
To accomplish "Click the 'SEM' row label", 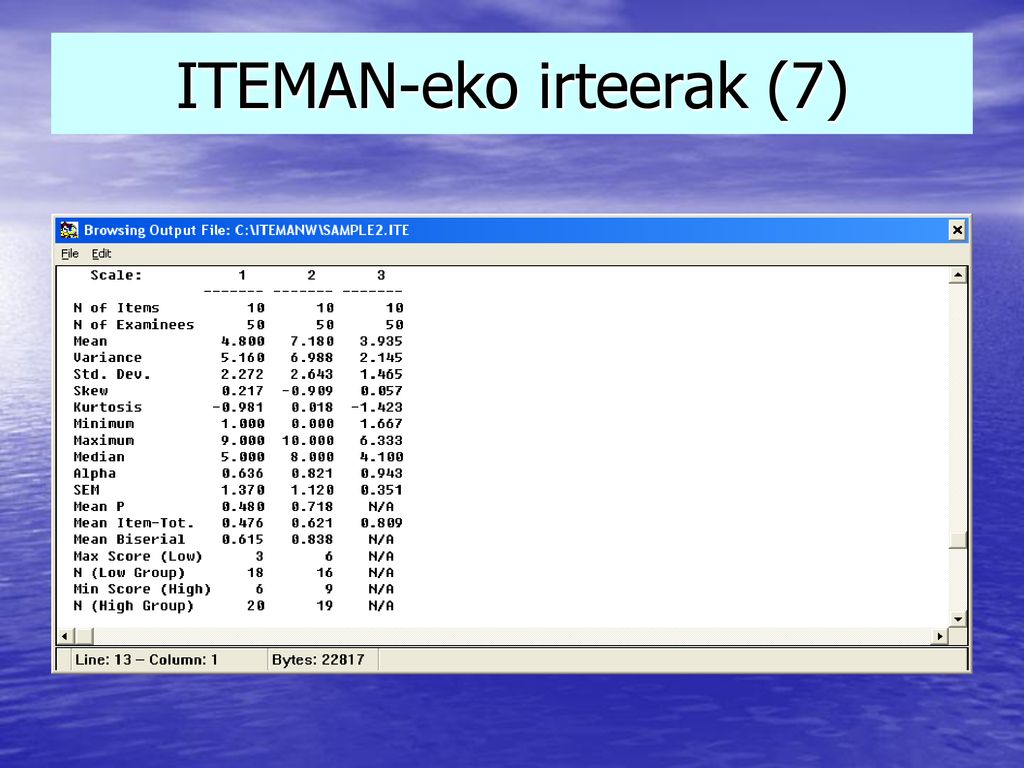I will 86,490.
